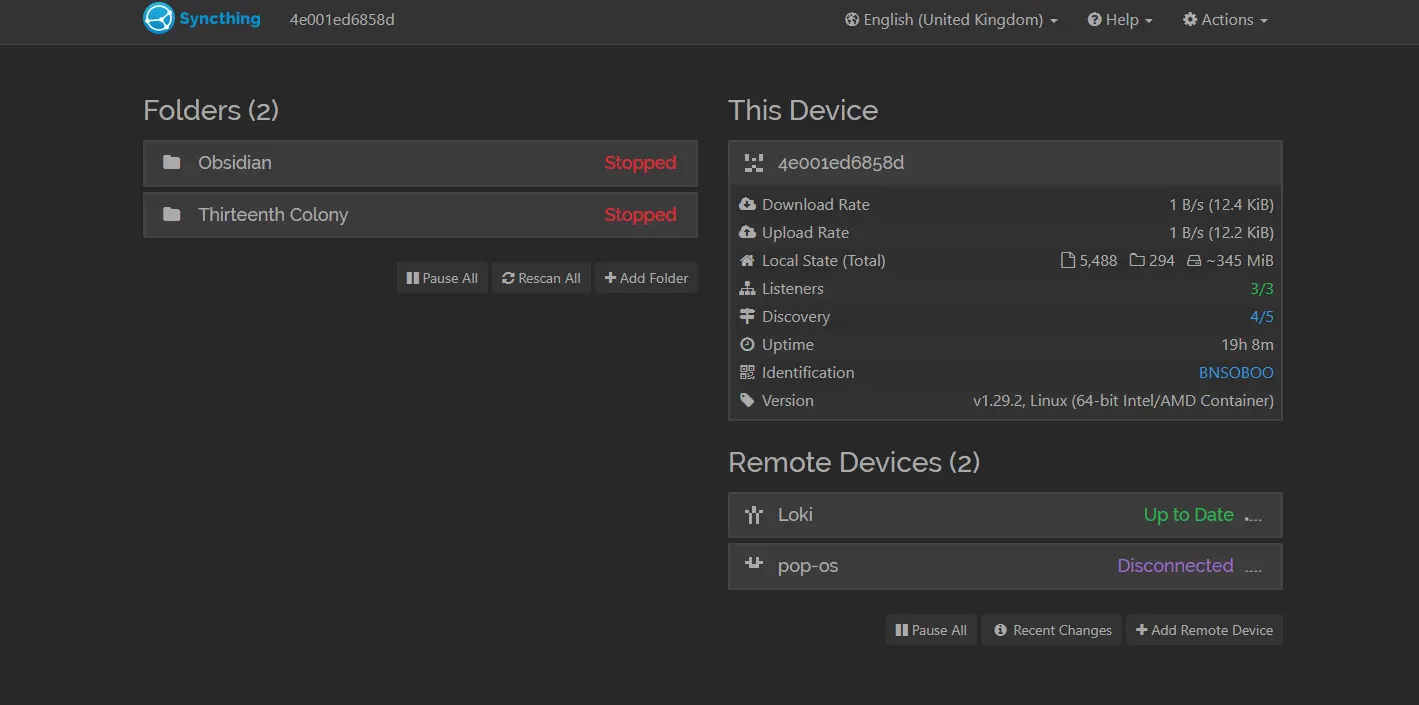
Task: Open the BNSOBOO identification link
Action: tap(1236, 372)
